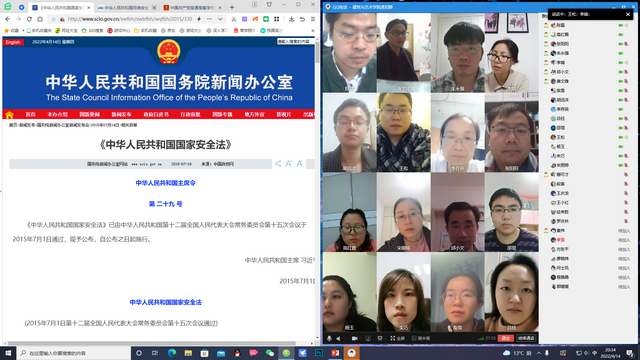This screenshot has width=640, height=360.
Task: Click the horizontal scrollbar of the webpage
Action: pyautogui.click(x=152, y=343)
